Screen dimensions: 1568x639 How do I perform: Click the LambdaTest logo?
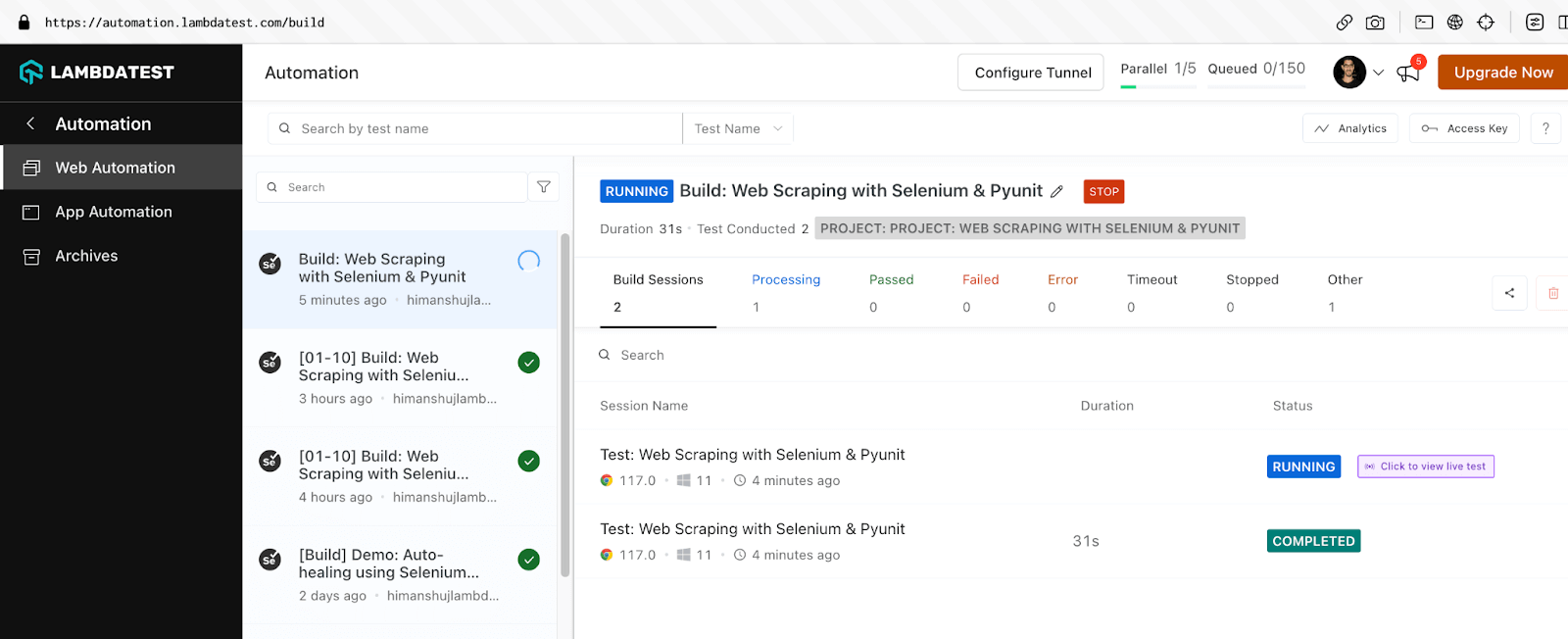point(97,72)
